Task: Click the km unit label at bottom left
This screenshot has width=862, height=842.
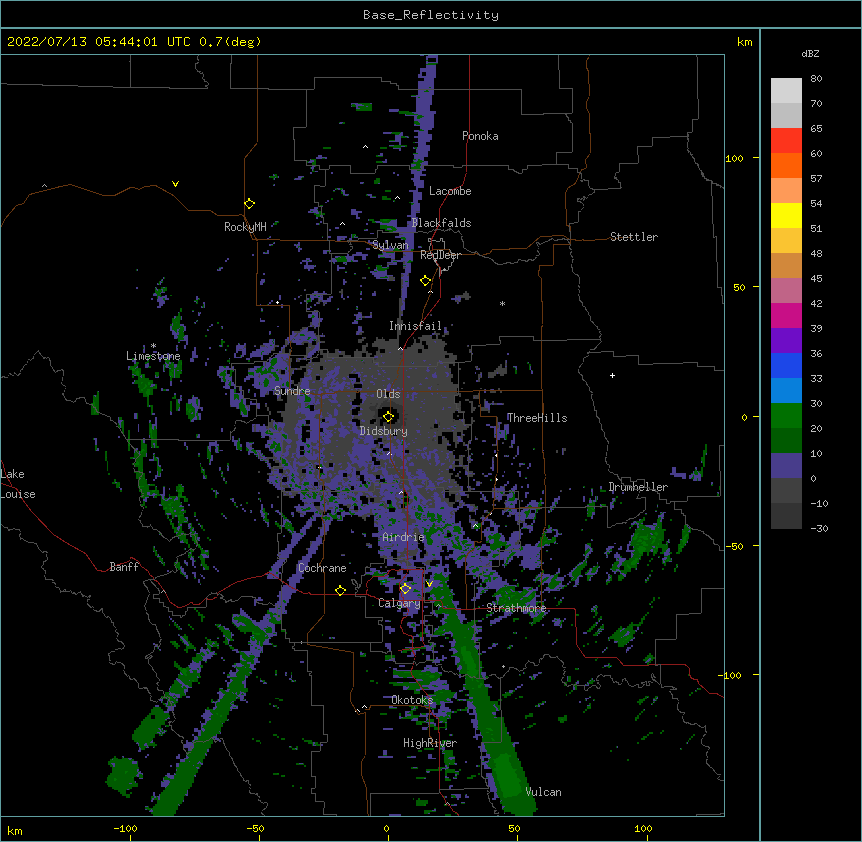Action: click(x=14, y=830)
